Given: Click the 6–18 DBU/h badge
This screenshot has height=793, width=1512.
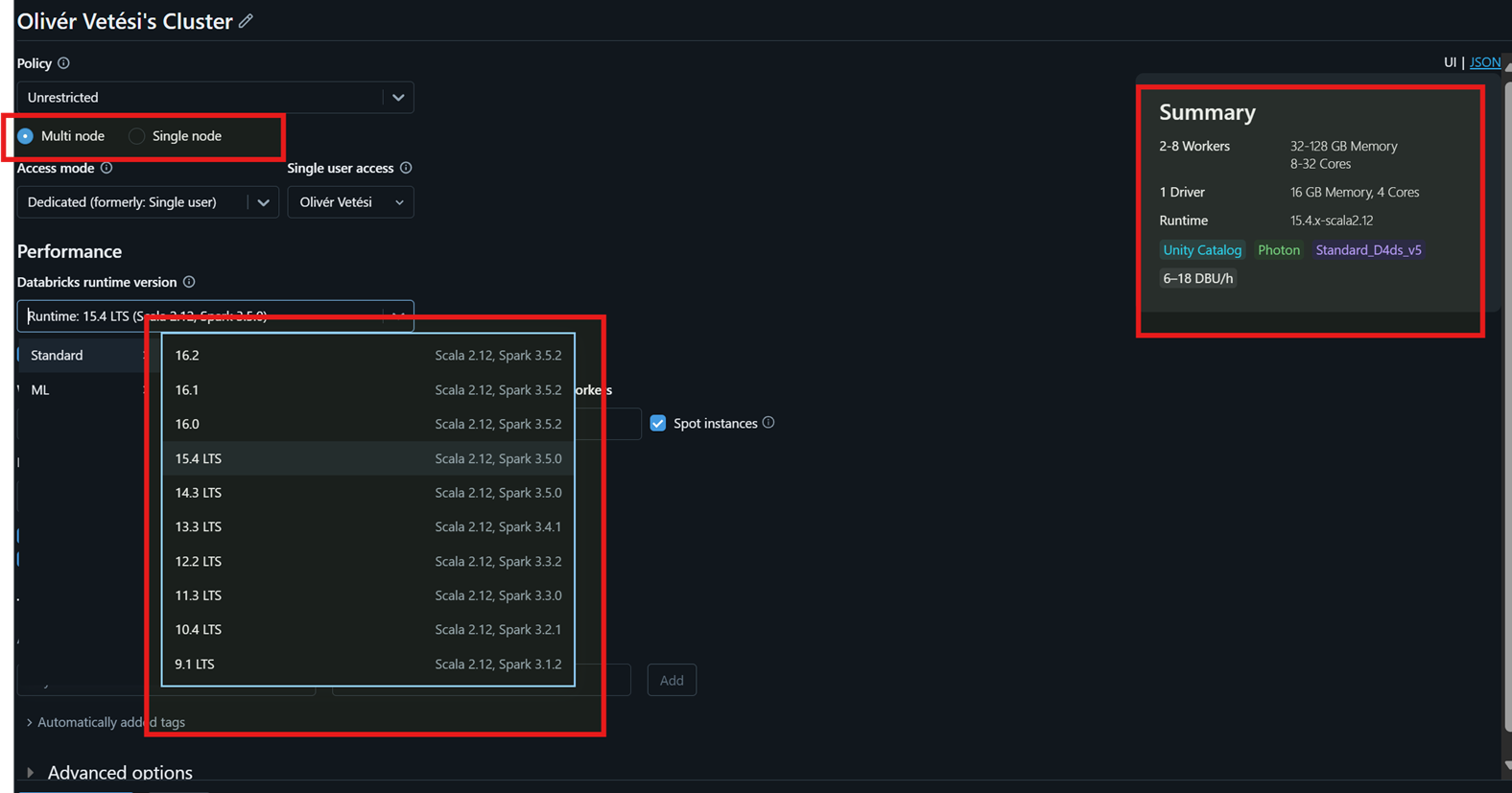Looking at the screenshot, I should click(1197, 278).
